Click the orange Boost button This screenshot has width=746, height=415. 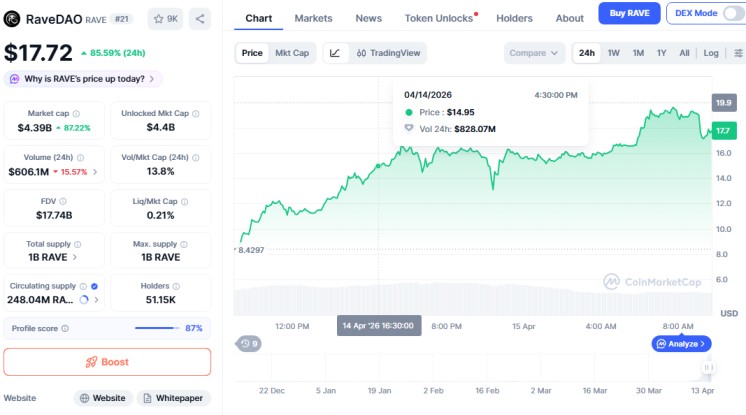[x=107, y=362]
